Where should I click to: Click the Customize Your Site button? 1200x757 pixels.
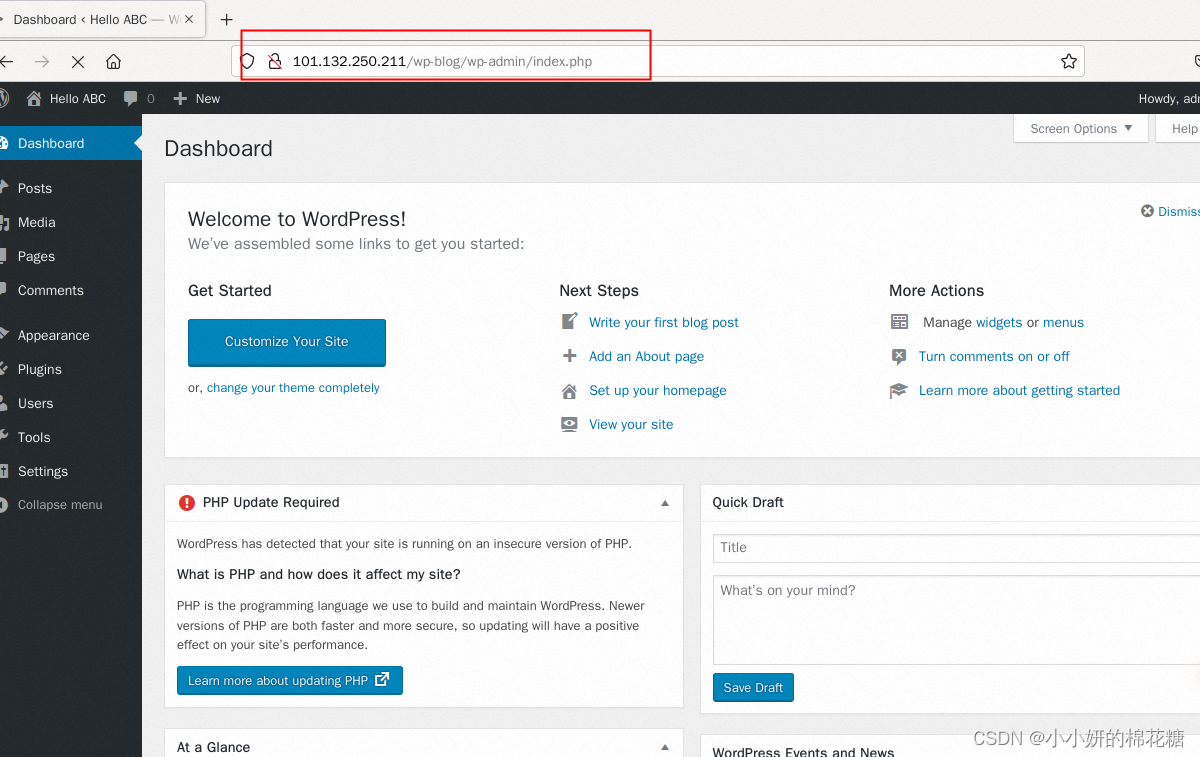pos(287,343)
